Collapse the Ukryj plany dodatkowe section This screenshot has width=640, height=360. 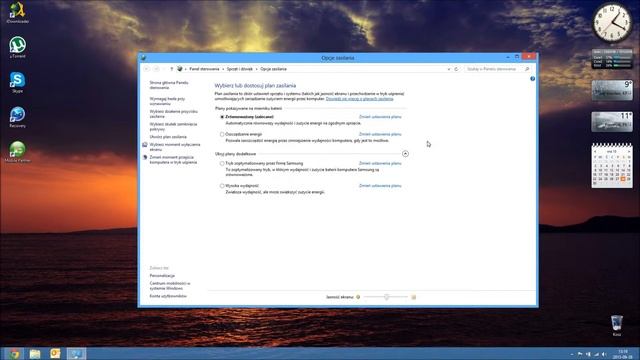(x=405, y=154)
